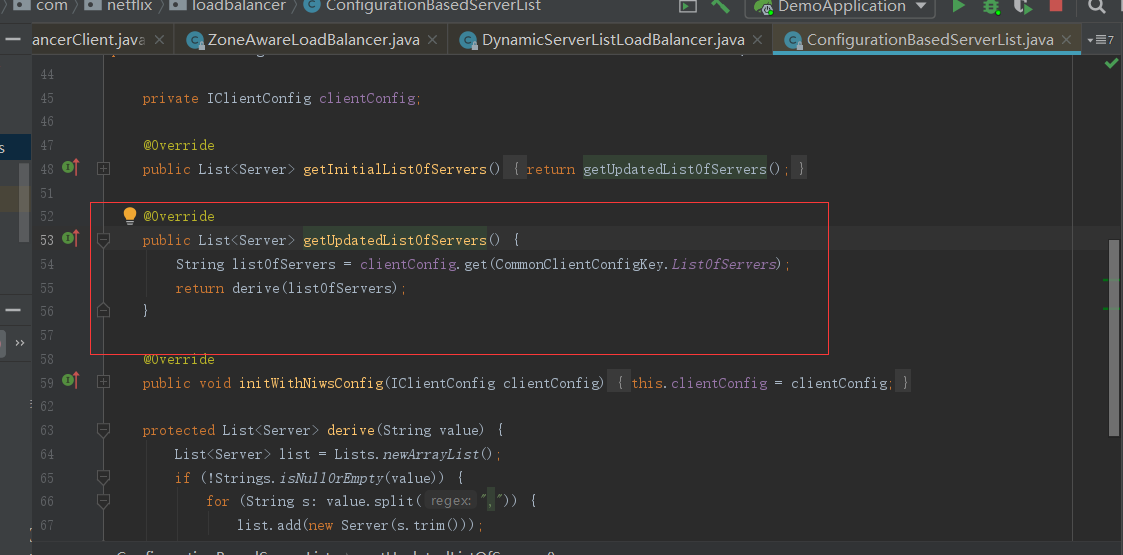This screenshot has width=1123, height=555.
Task: Click the 'regex:' parameter hint on line 66
Action: pyautogui.click(x=451, y=501)
